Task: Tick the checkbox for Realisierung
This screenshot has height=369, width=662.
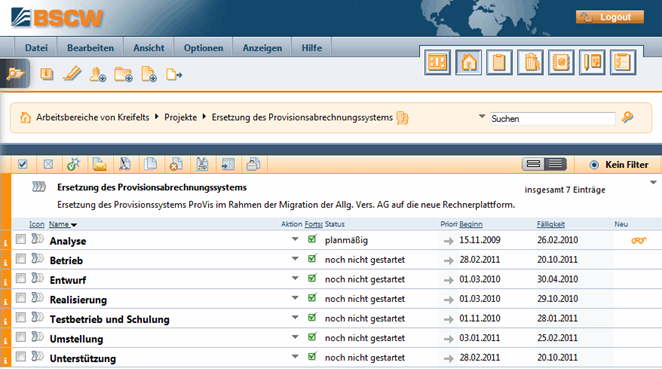Action: [x=20, y=298]
